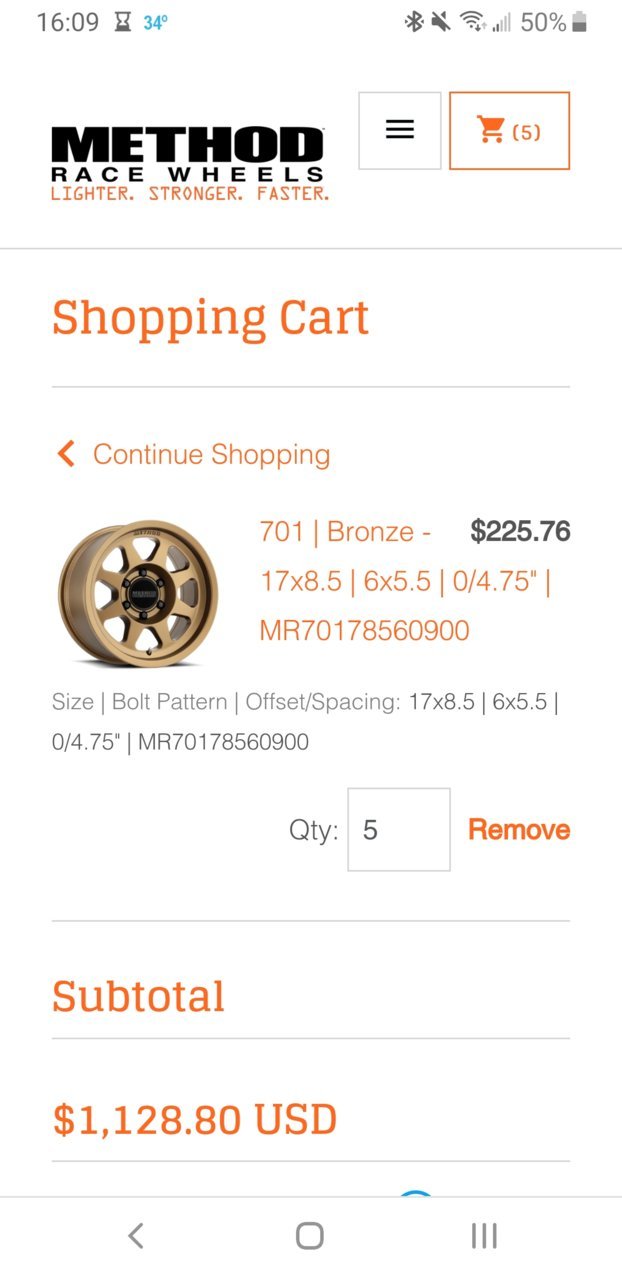
Task: Open the hamburger navigation menu
Action: (x=400, y=130)
